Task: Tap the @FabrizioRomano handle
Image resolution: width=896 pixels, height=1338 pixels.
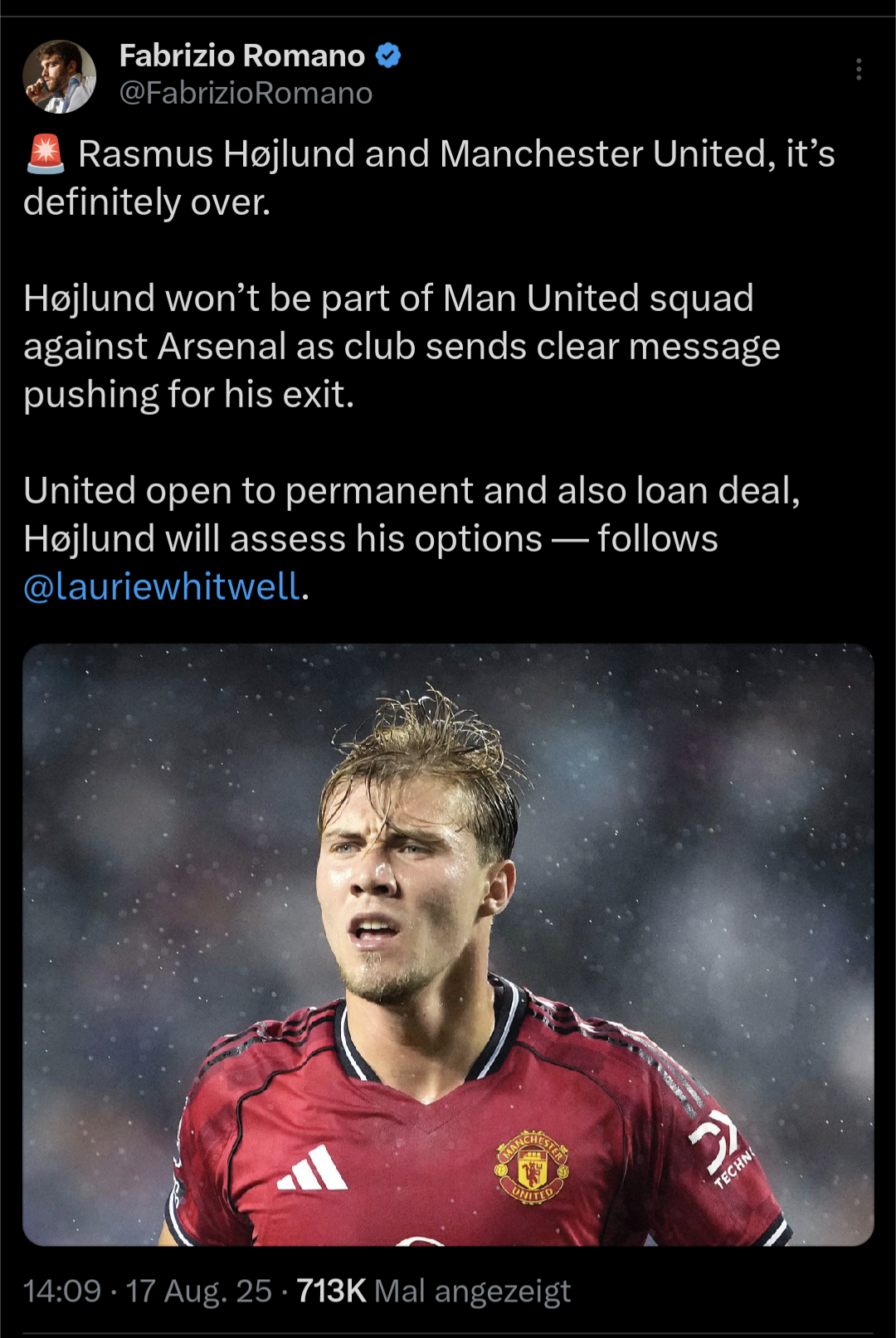Action: click(246, 93)
